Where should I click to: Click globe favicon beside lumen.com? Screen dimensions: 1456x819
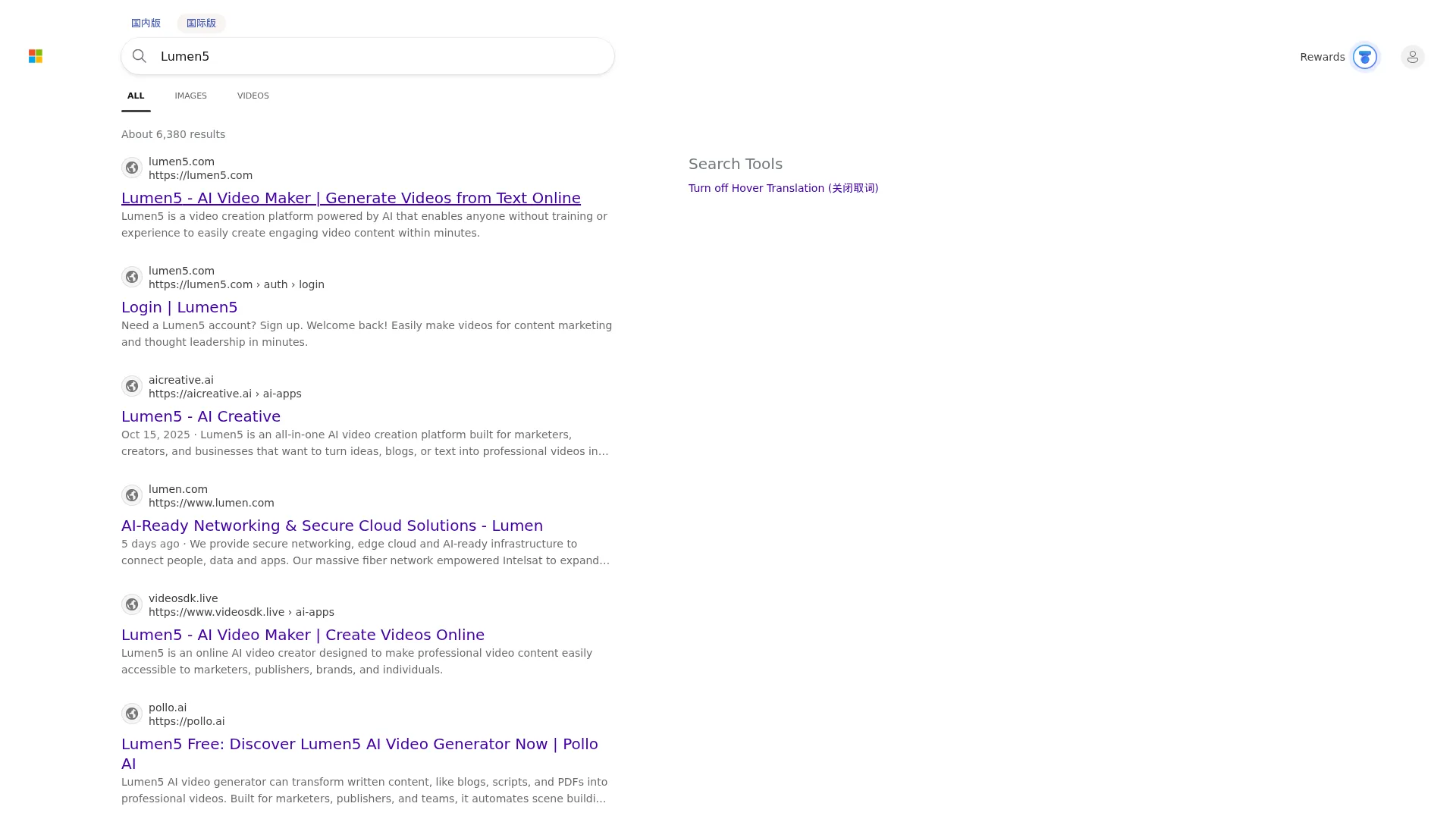coord(132,495)
